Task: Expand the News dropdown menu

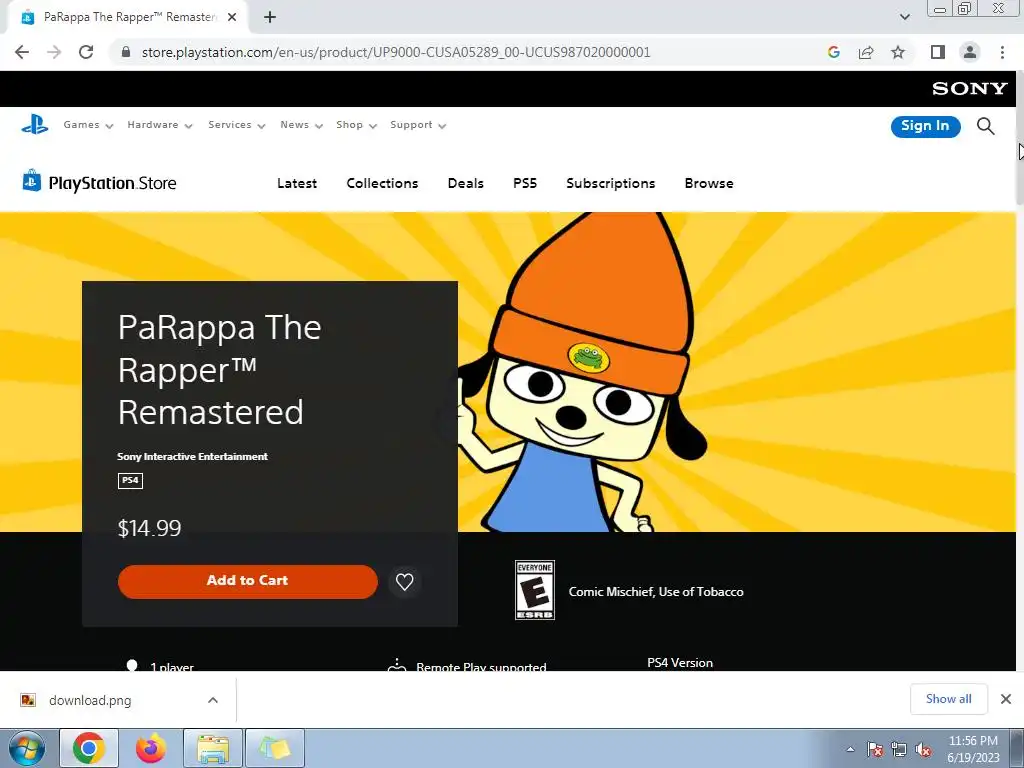Action: point(301,125)
